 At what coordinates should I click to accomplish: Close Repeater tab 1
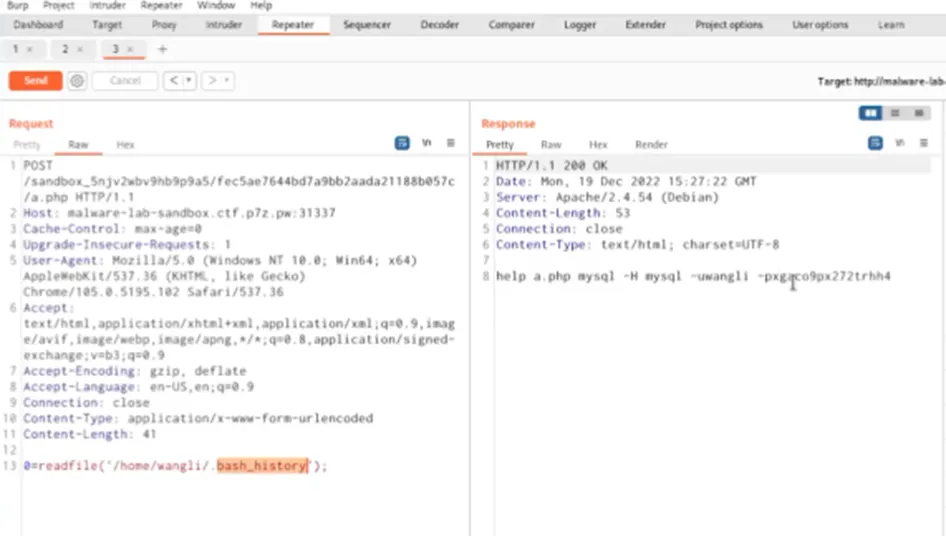(x=30, y=49)
